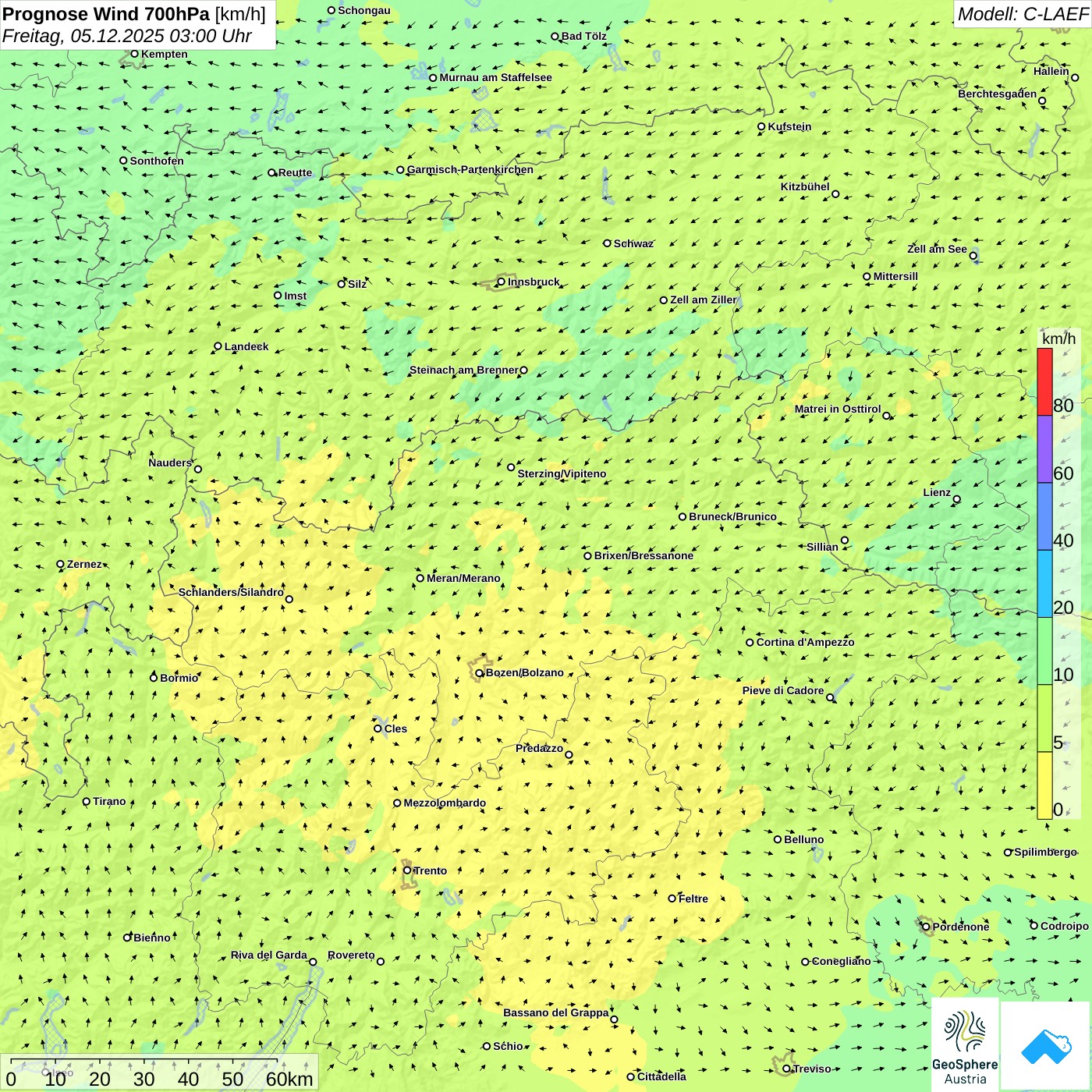Image resolution: width=1092 pixels, height=1092 pixels.
Task: Click the Bormio marker dot
Action: [154, 677]
